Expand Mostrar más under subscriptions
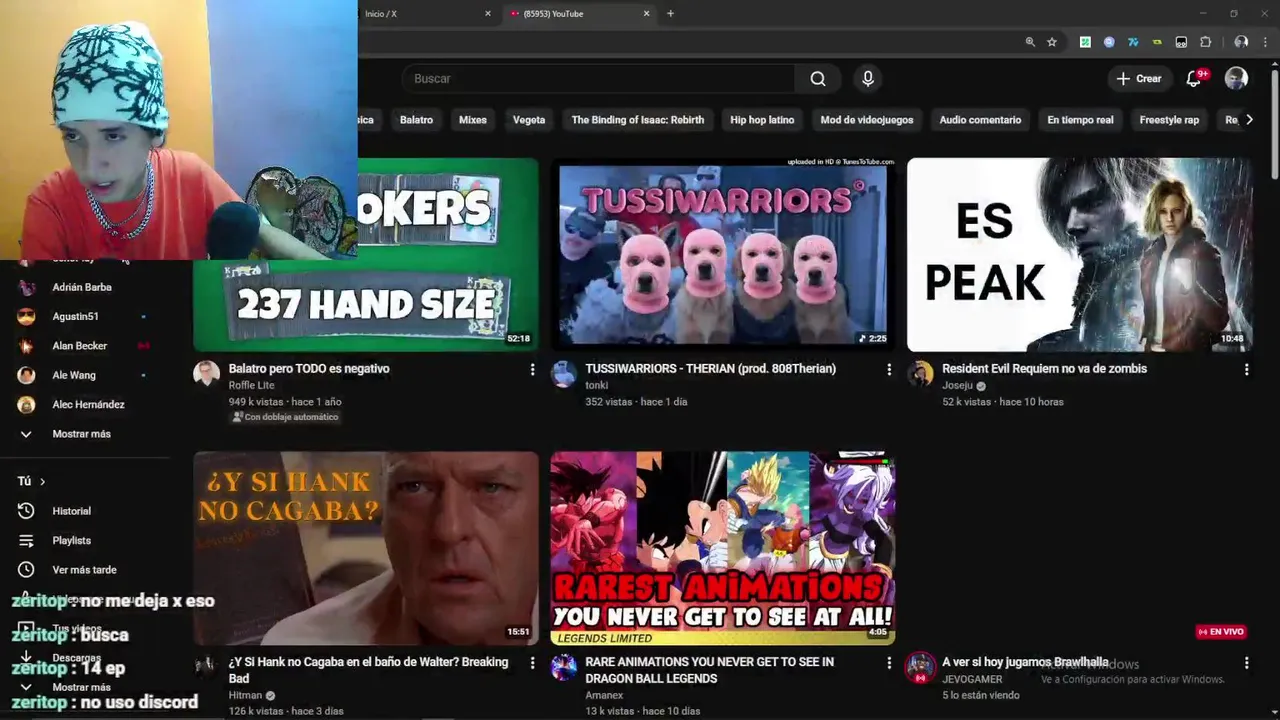This screenshot has width=1280, height=720. pos(81,434)
